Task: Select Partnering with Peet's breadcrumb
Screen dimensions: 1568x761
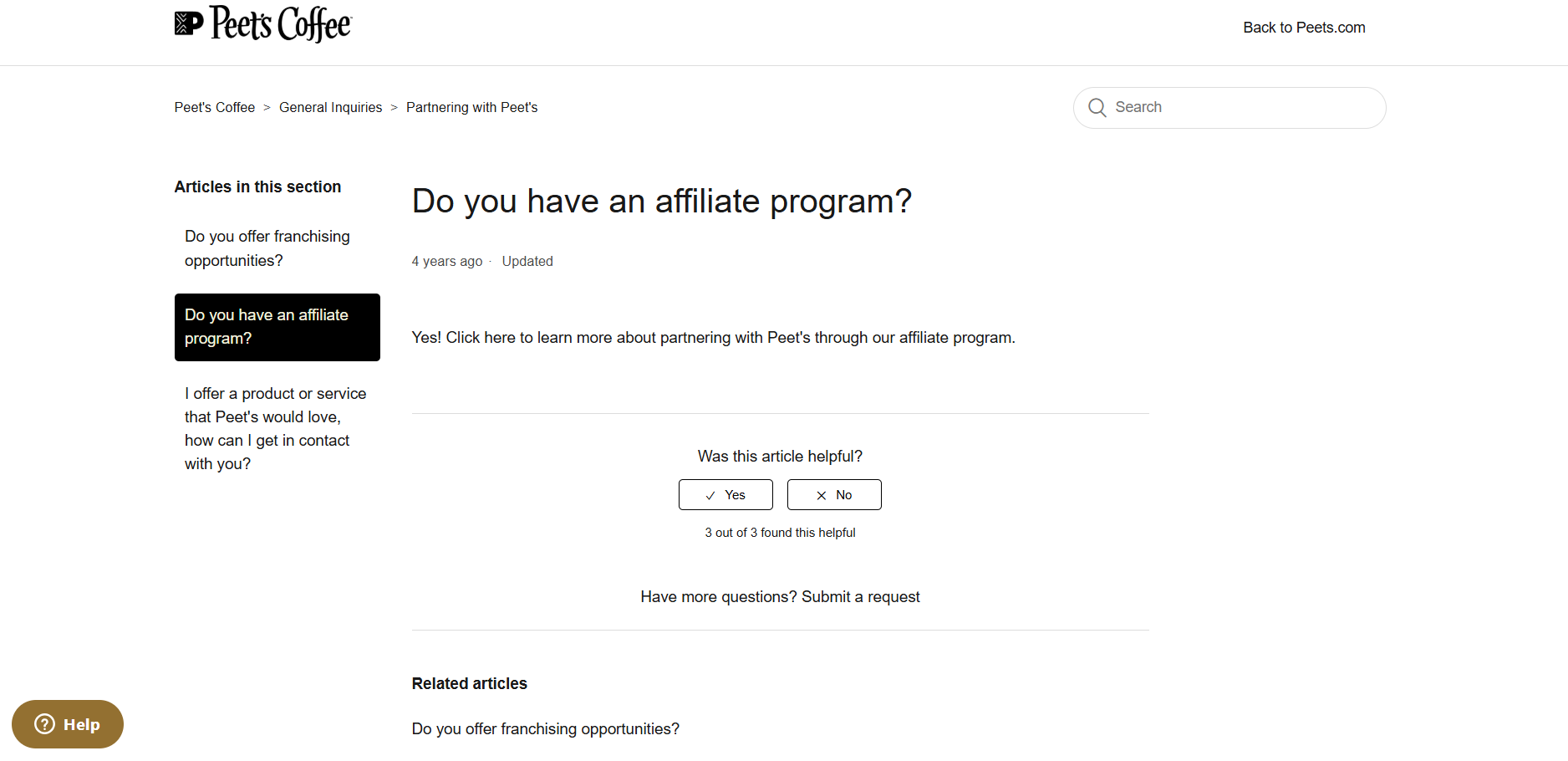Action: point(471,107)
